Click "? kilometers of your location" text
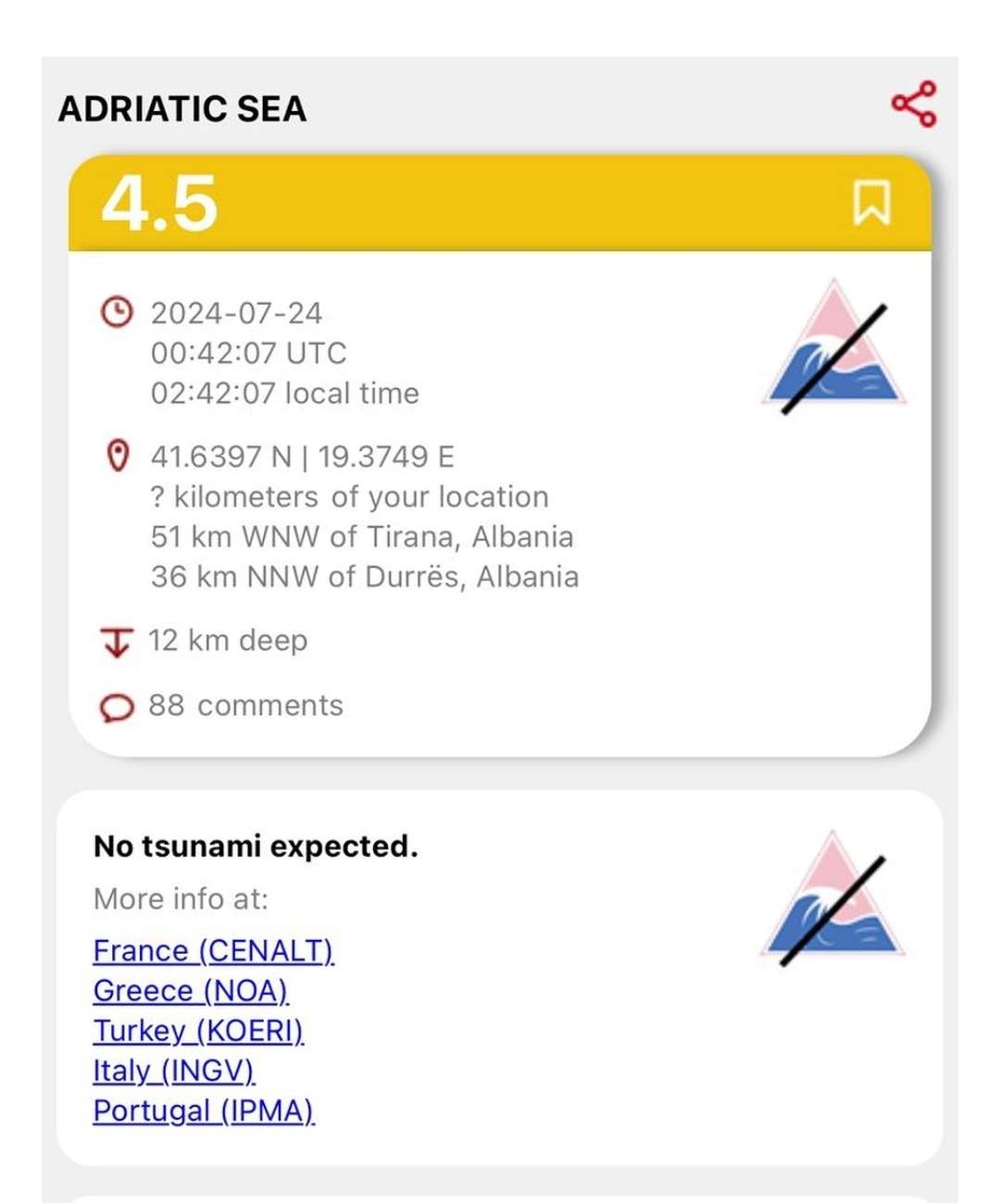1000x1204 pixels. [x=350, y=496]
